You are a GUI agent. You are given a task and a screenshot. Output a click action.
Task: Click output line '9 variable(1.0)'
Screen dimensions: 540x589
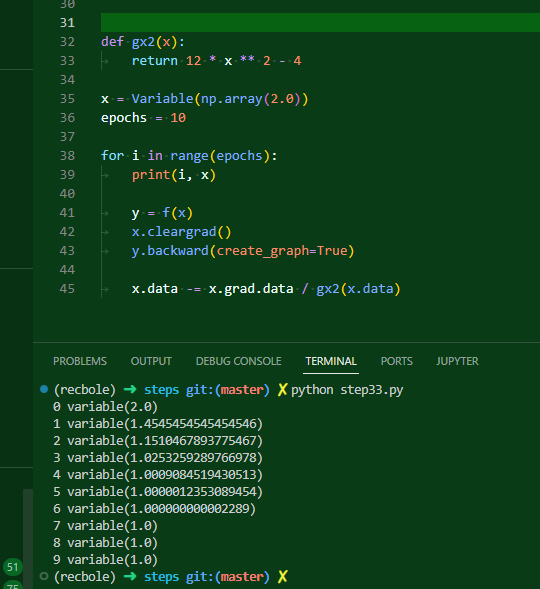(105, 560)
